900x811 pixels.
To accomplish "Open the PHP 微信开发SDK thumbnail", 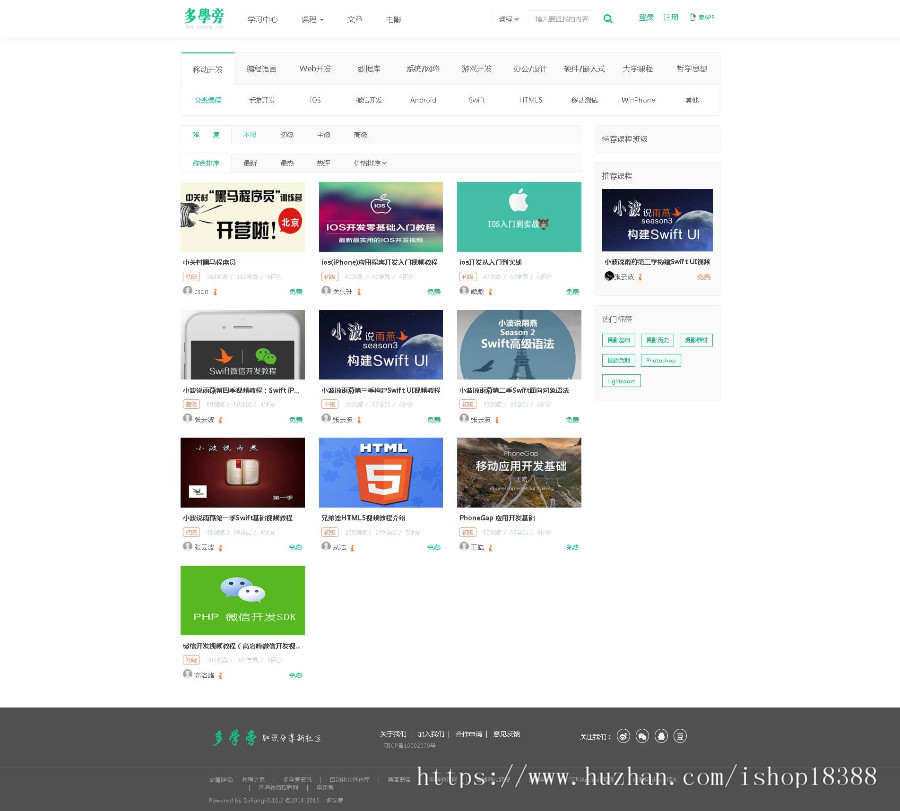I will pyautogui.click(x=243, y=600).
